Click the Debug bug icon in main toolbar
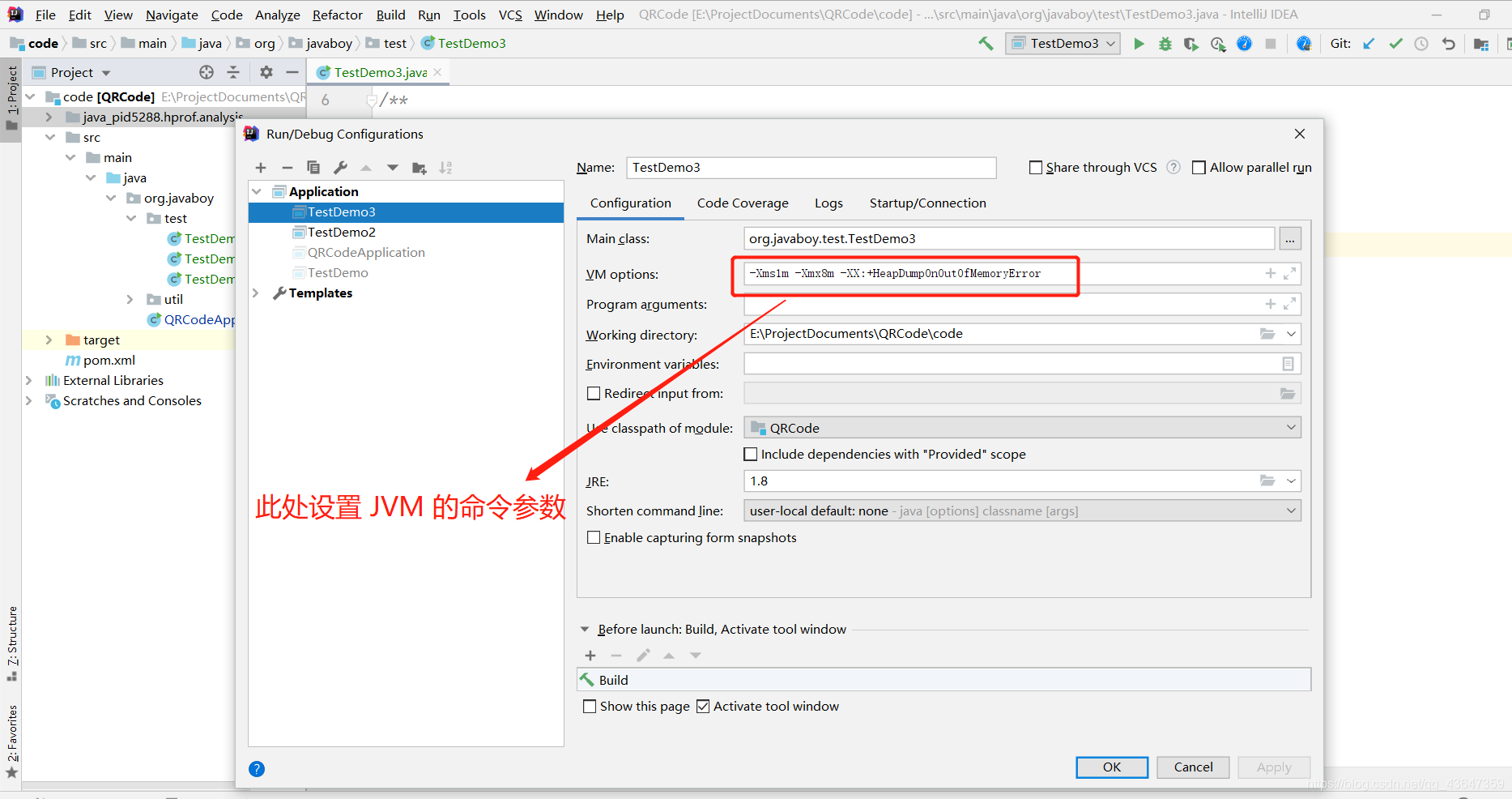The width and height of the screenshot is (1512, 799). click(1165, 44)
